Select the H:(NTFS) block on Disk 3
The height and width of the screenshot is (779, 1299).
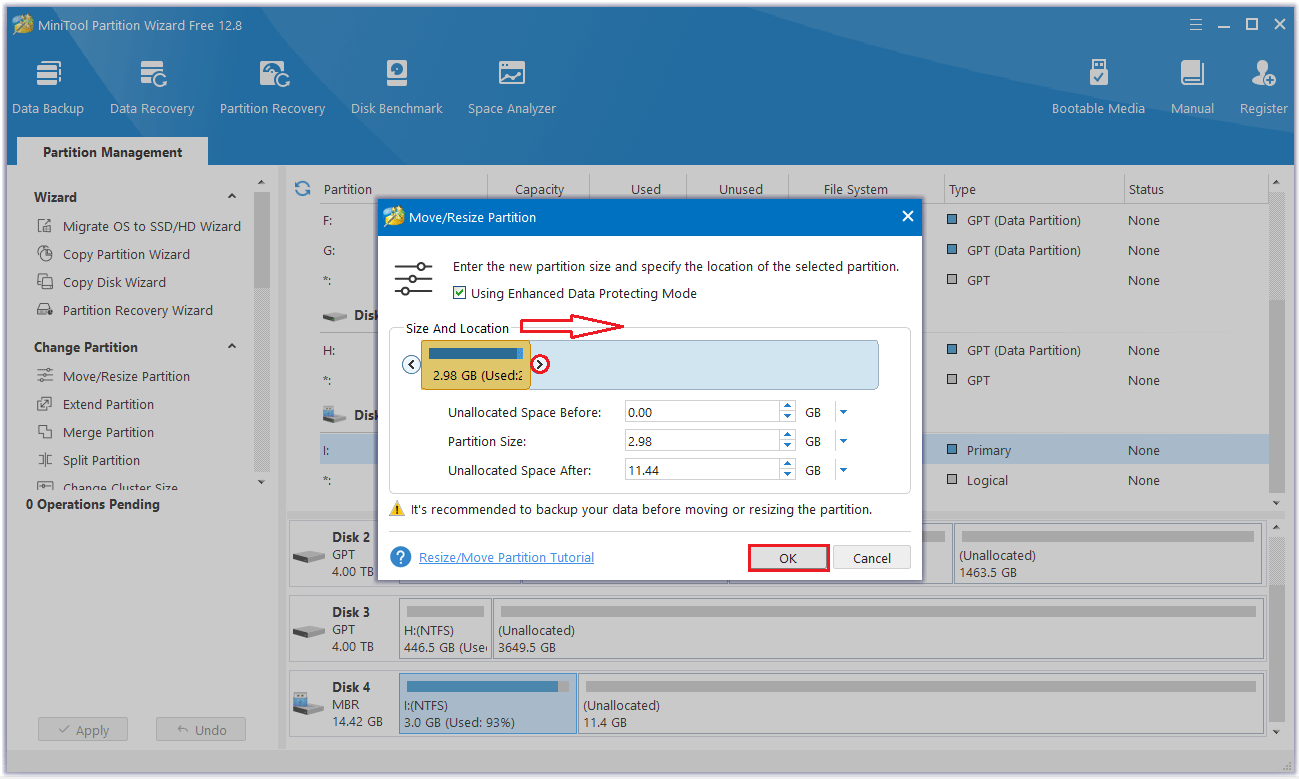coord(445,629)
